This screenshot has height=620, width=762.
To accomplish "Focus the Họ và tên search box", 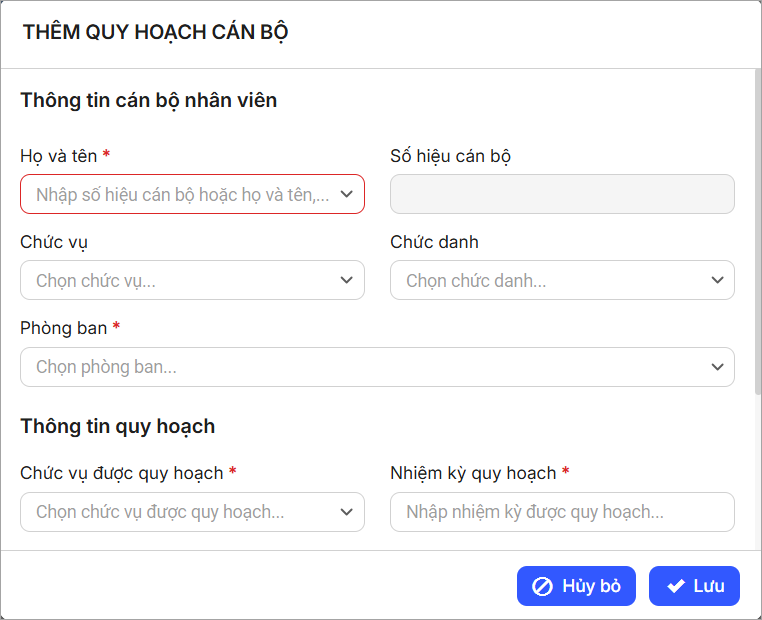I will coord(180,194).
